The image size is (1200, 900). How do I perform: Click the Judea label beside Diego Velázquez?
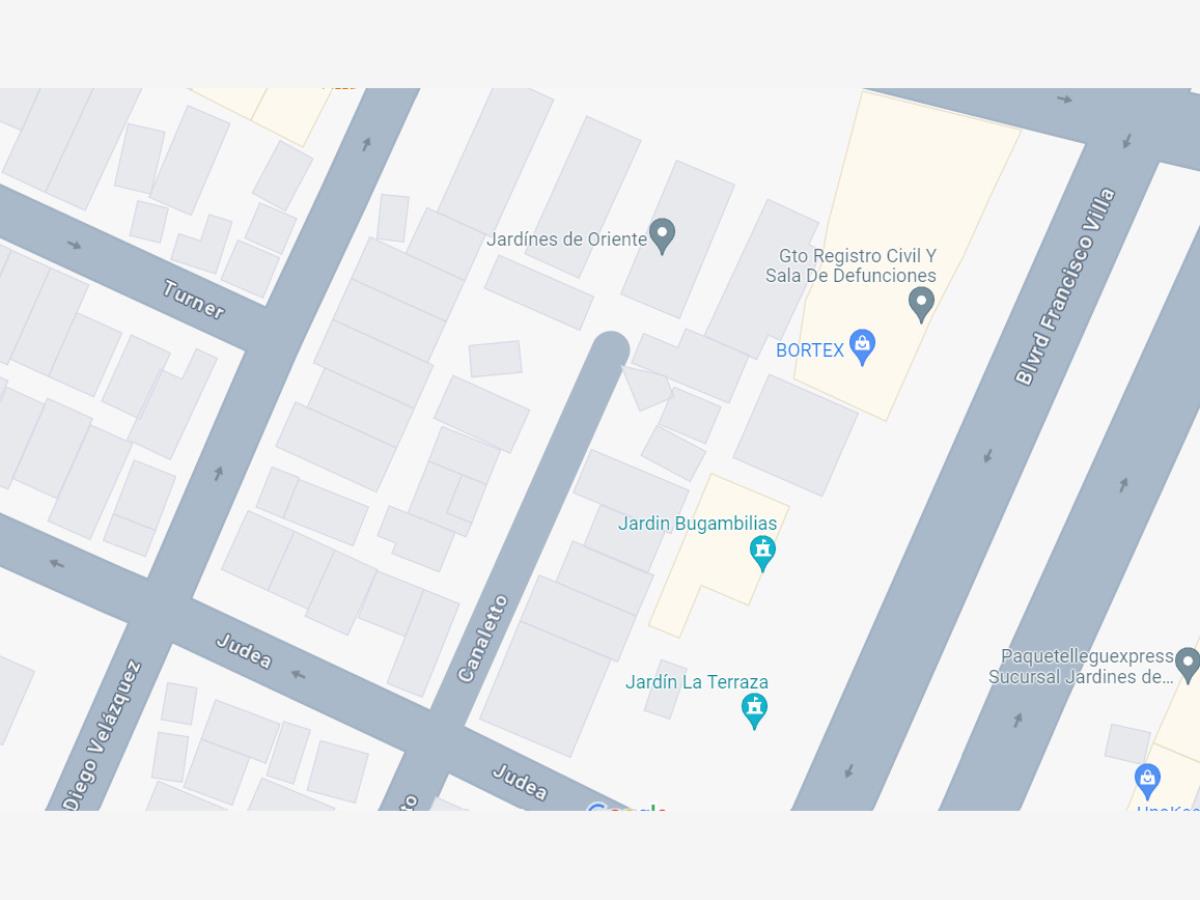click(x=243, y=651)
